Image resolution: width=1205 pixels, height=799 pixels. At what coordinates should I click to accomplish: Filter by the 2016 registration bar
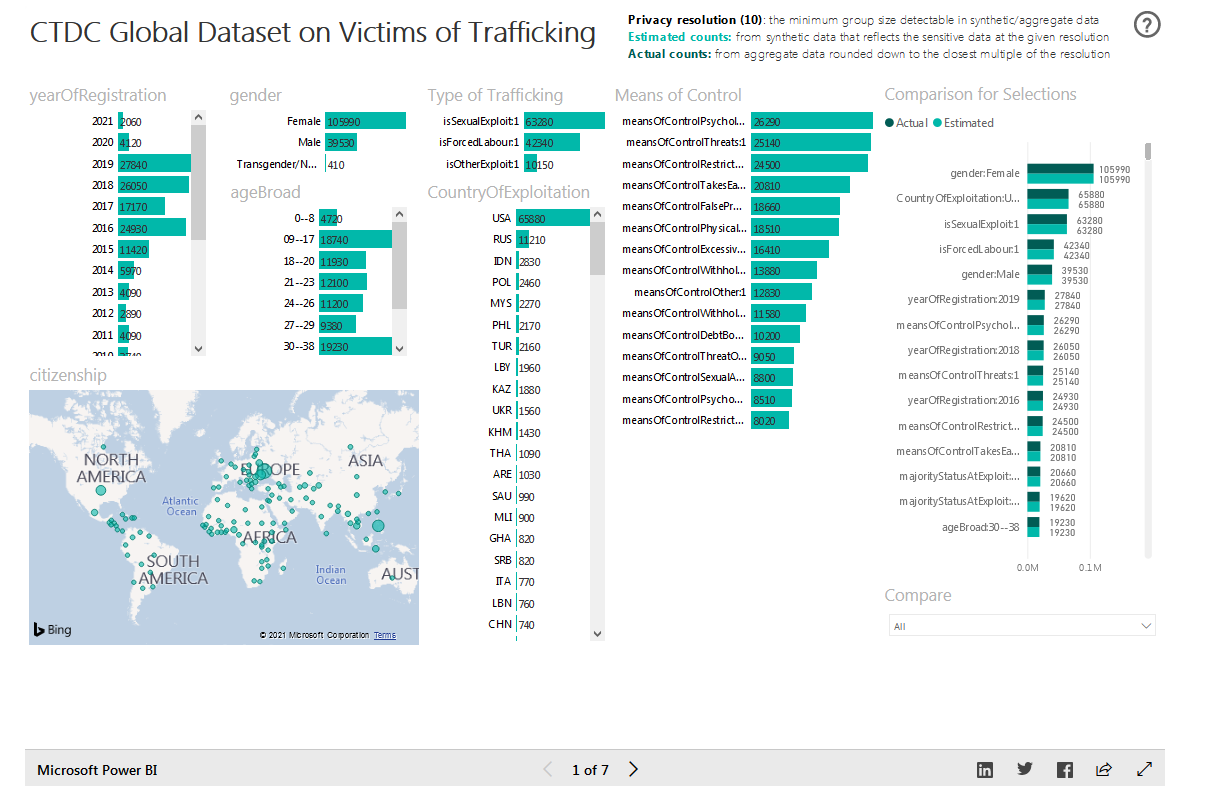[x=152, y=228]
